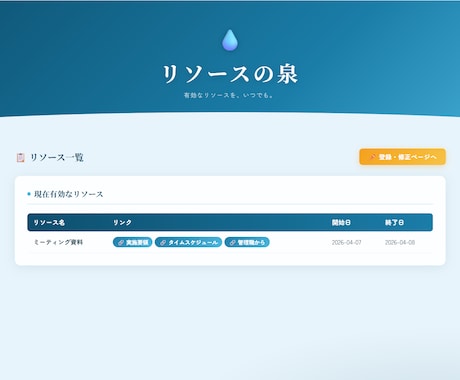
Task: Click the start date 2026-04-07
Action: click(x=346, y=242)
